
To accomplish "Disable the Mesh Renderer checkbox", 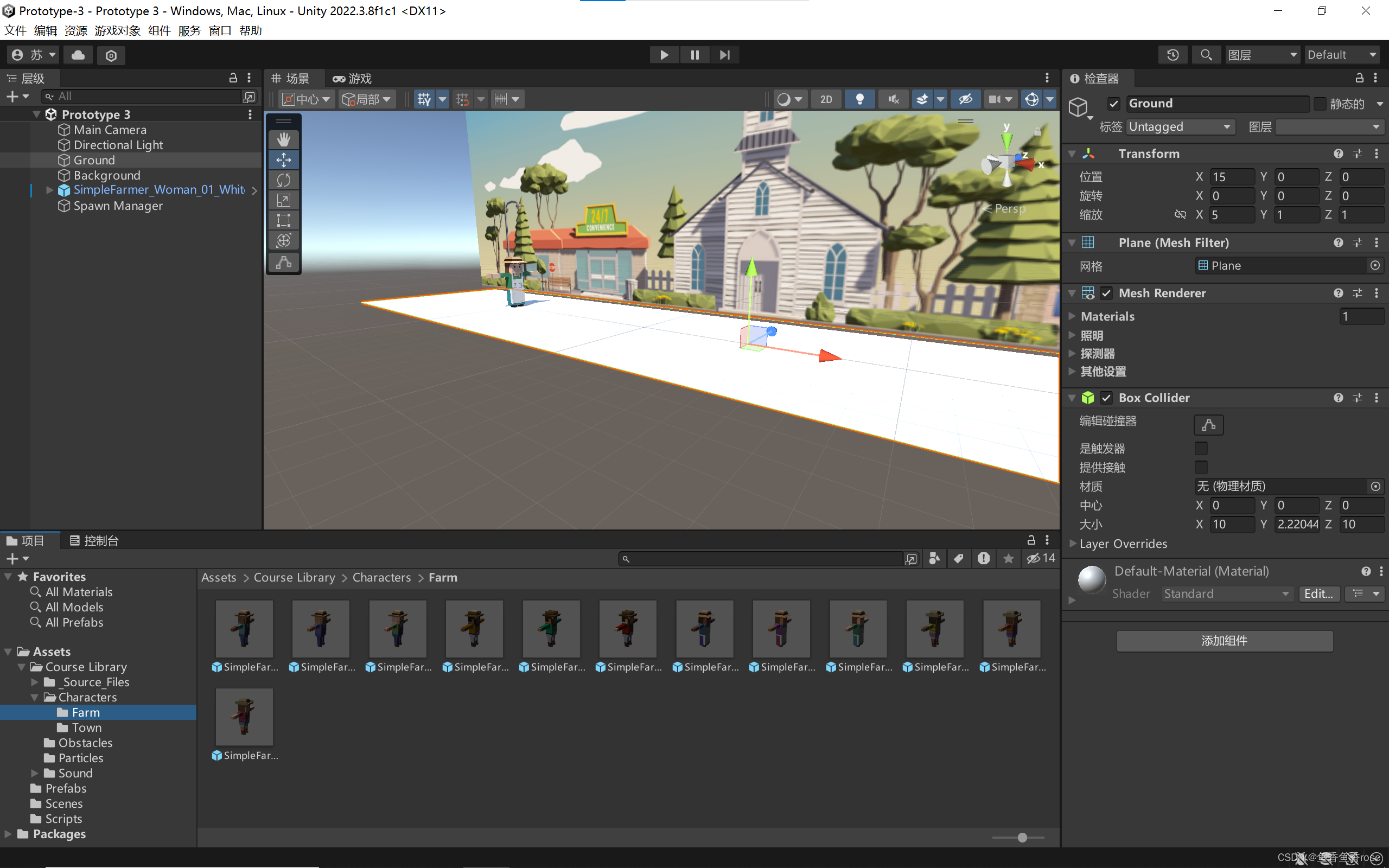I will [x=1106, y=293].
